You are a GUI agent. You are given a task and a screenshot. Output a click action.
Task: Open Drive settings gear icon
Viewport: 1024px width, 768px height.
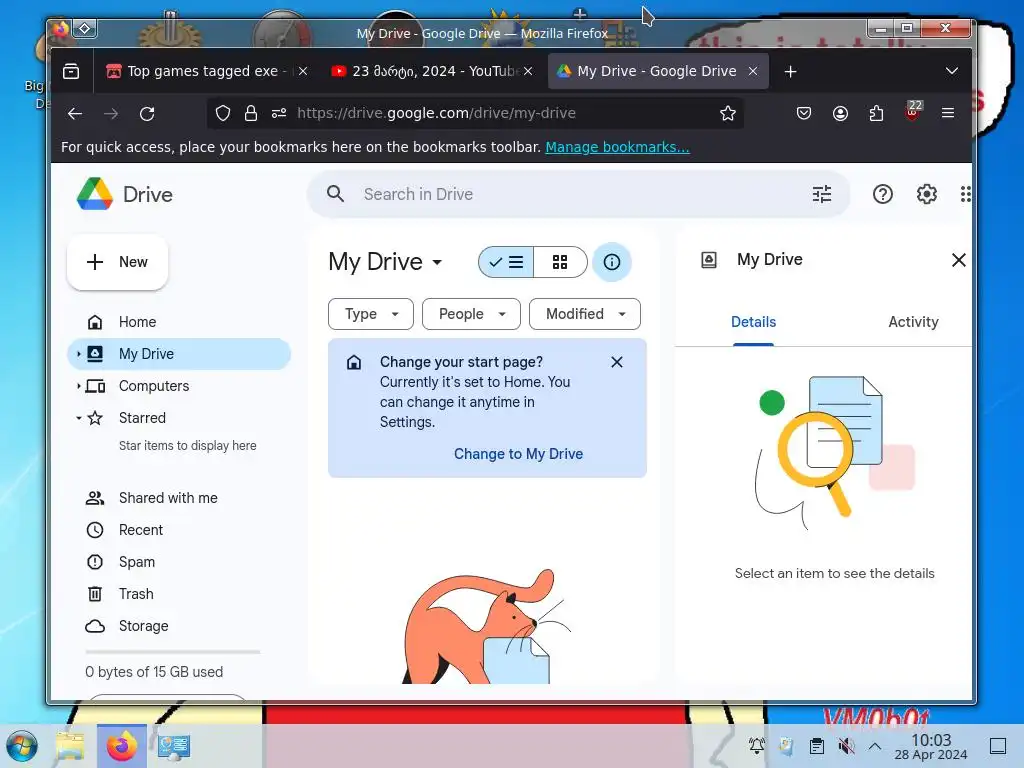pyautogui.click(x=927, y=194)
